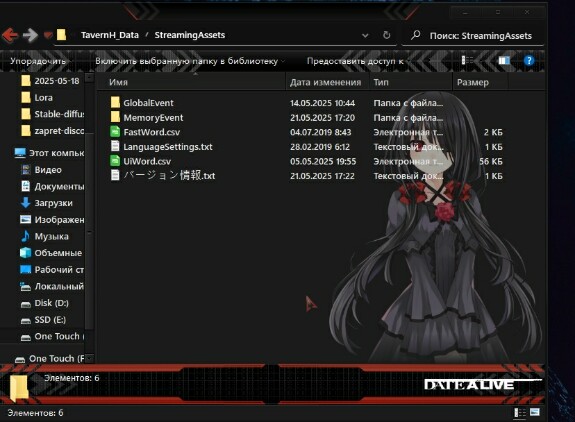Screen dimensions: 575x422
Task: Select the バージョン情報.txt document icon
Action: point(115,175)
